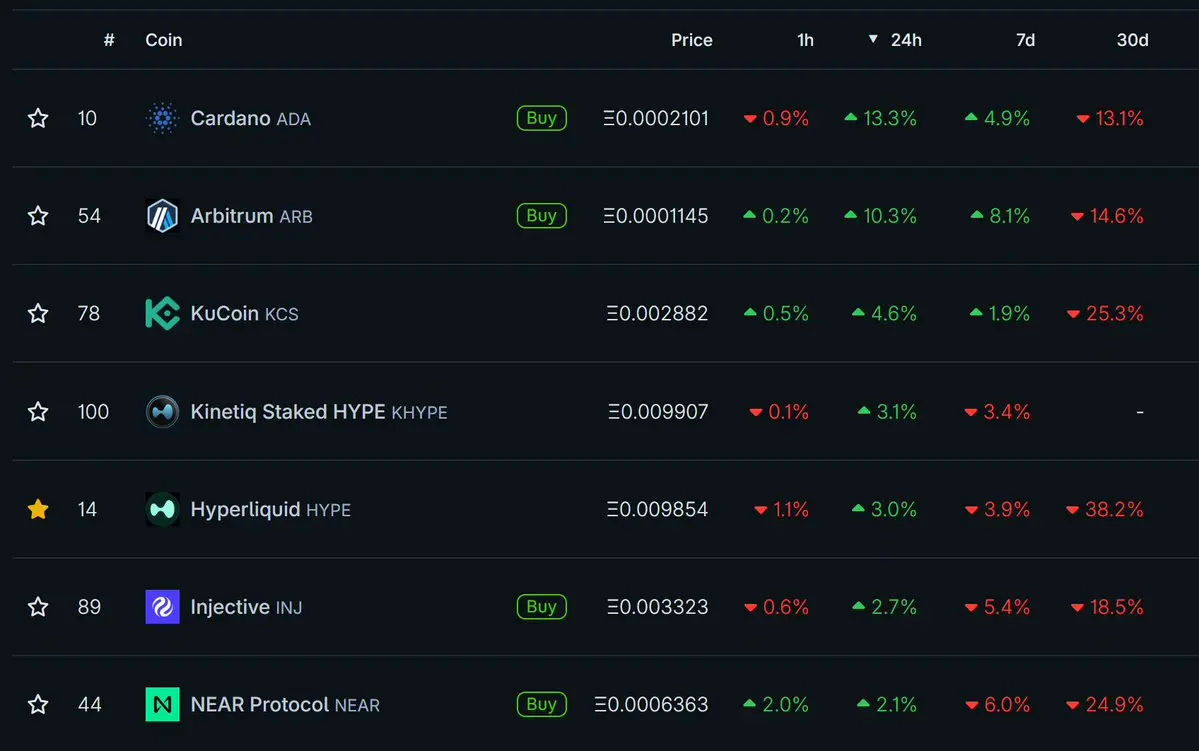Image resolution: width=1199 pixels, height=751 pixels.
Task: Star the KuCoin row
Action: [x=38, y=313]
